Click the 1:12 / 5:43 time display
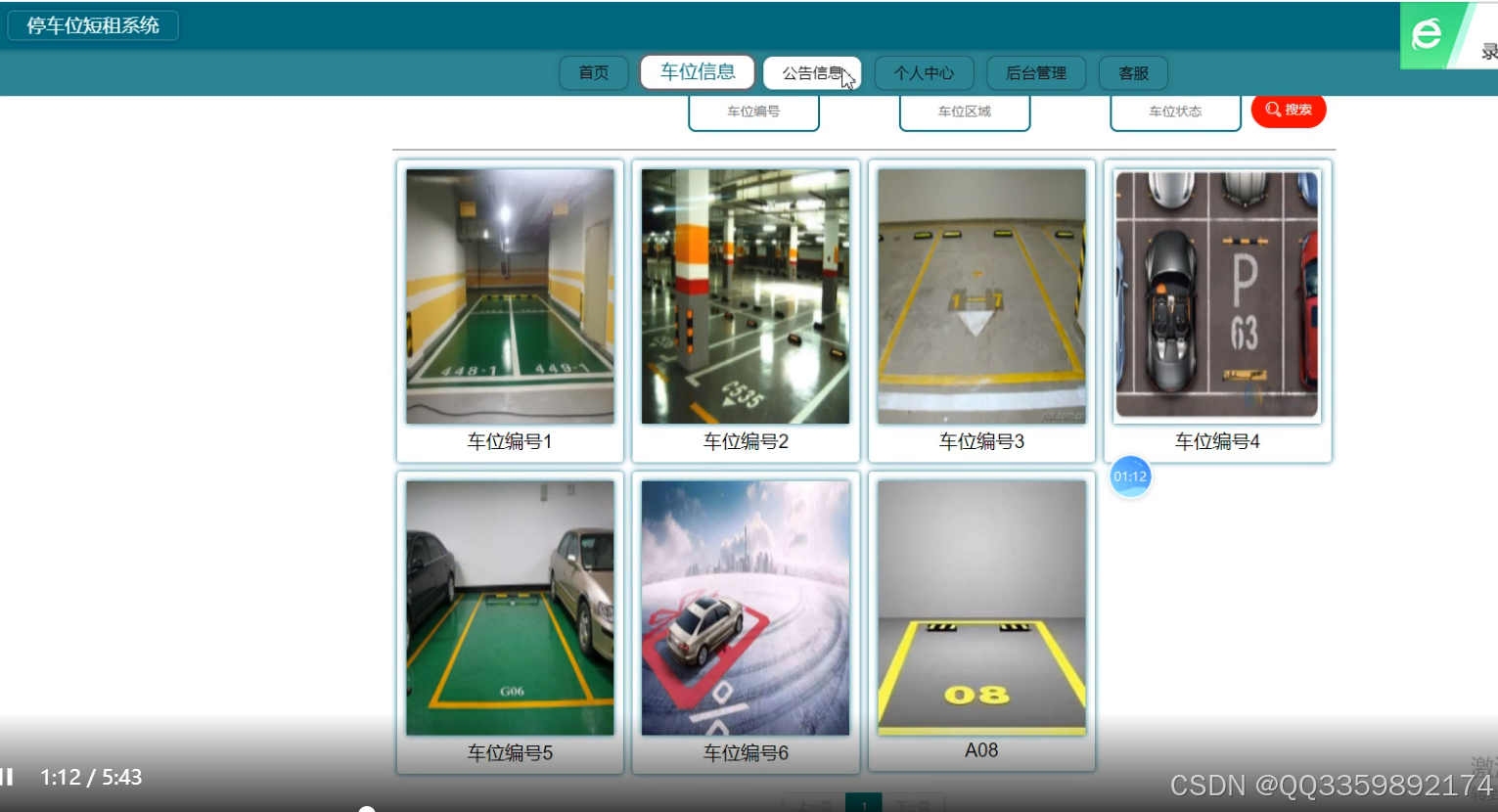 pos(91,777)
